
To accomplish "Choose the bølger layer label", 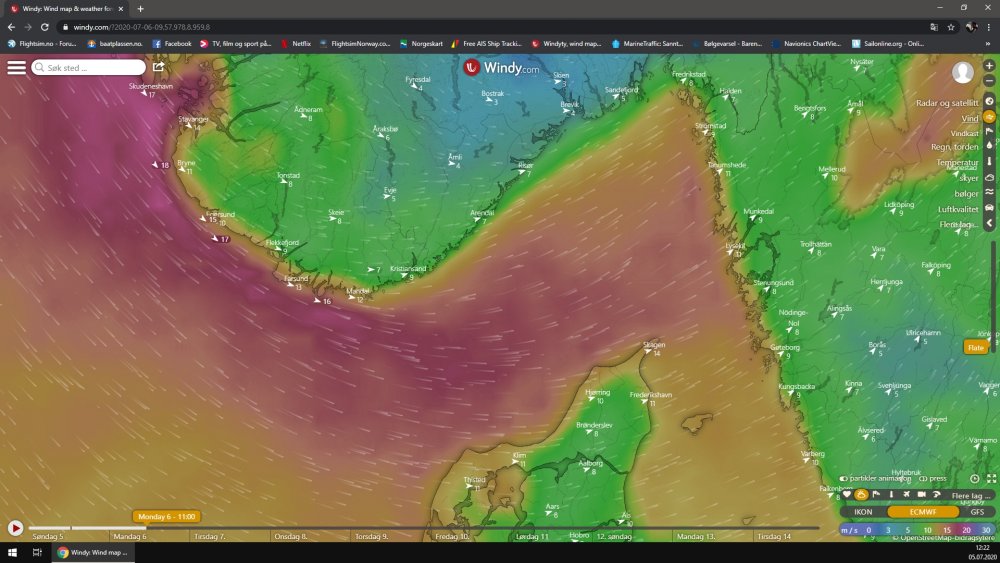I will pos(966,194).
